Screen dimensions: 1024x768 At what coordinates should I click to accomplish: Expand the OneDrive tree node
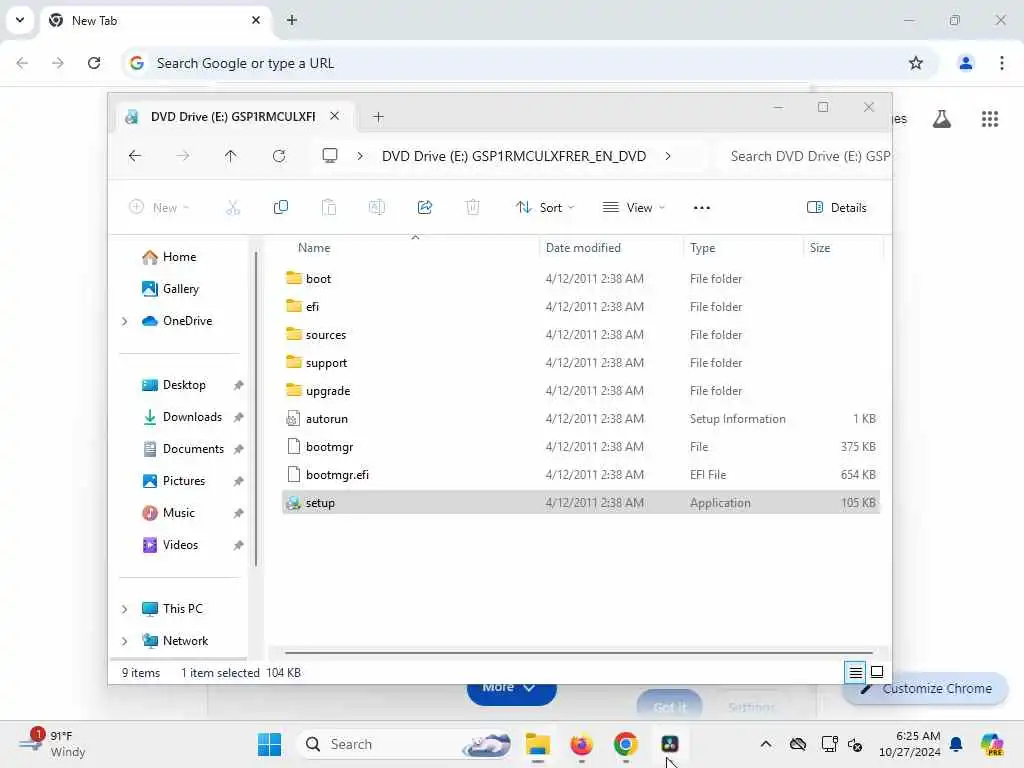click(x=124, y=321)
